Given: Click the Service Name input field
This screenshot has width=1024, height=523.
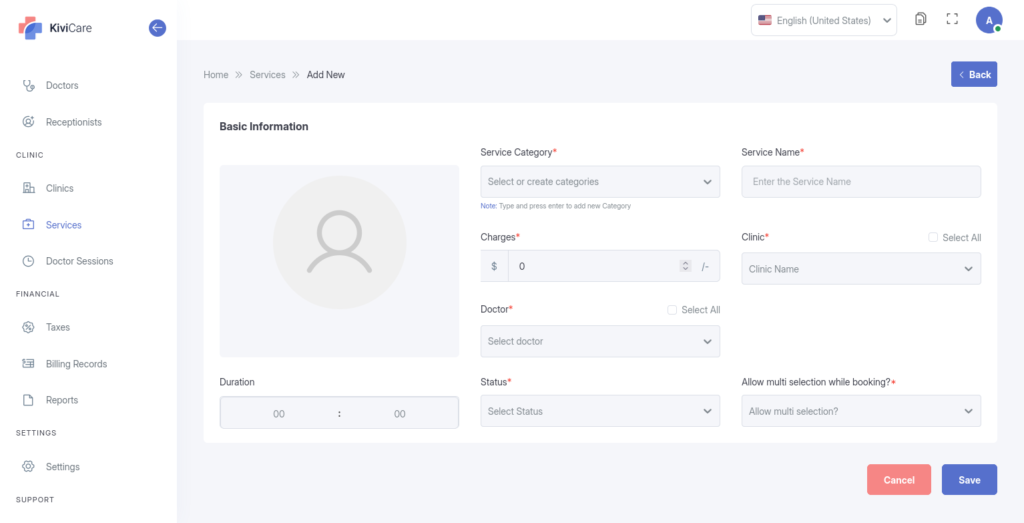Looking at the screenshot, I should click(x=860, y=182).
